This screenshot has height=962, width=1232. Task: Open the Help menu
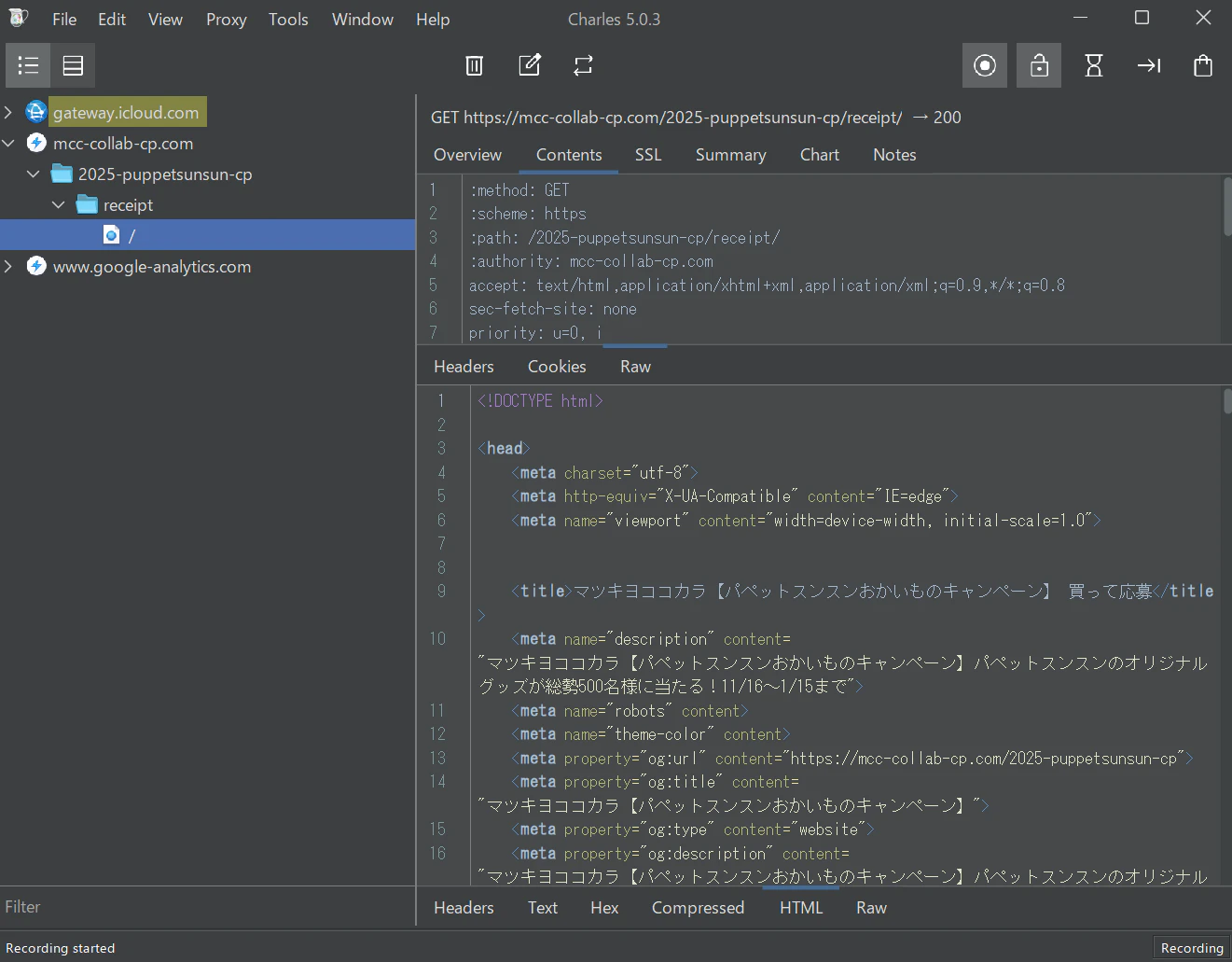(x=433, y=19)
